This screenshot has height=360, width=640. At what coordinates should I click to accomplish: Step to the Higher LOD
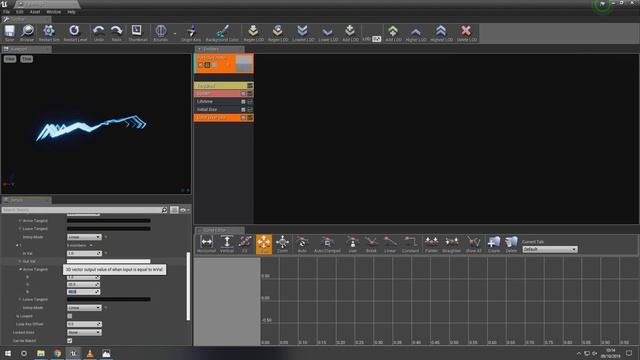coord(416,33)
